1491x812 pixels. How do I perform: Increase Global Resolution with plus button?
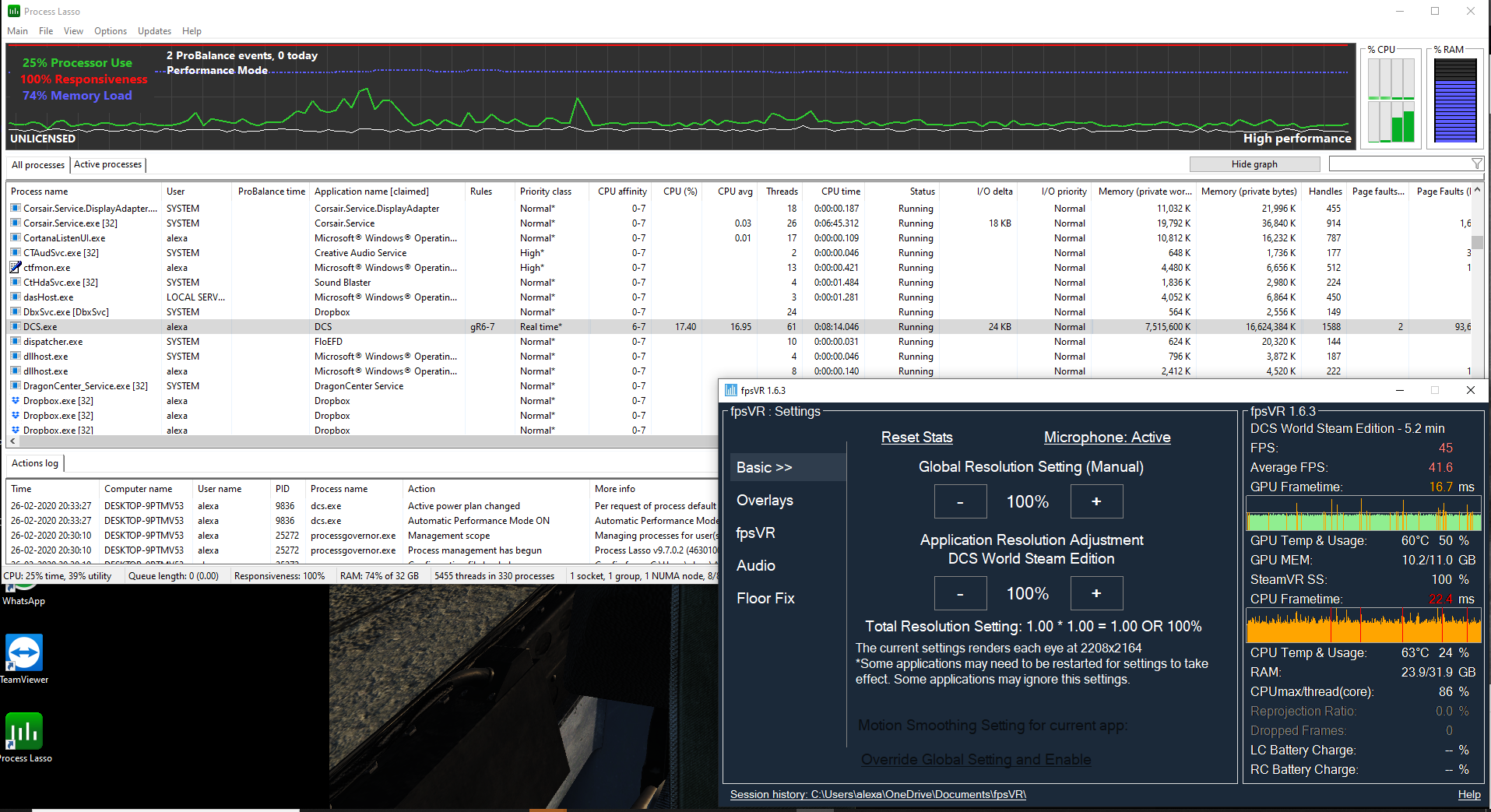click(1096, 501)
